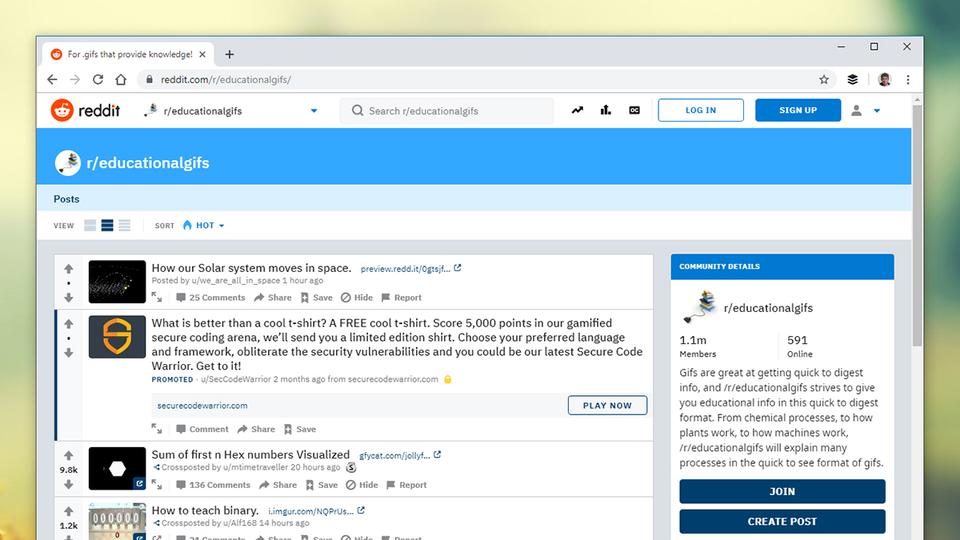Open Chrome three-dot menu
Screen dimensions: 960x540
coord(908,80)
